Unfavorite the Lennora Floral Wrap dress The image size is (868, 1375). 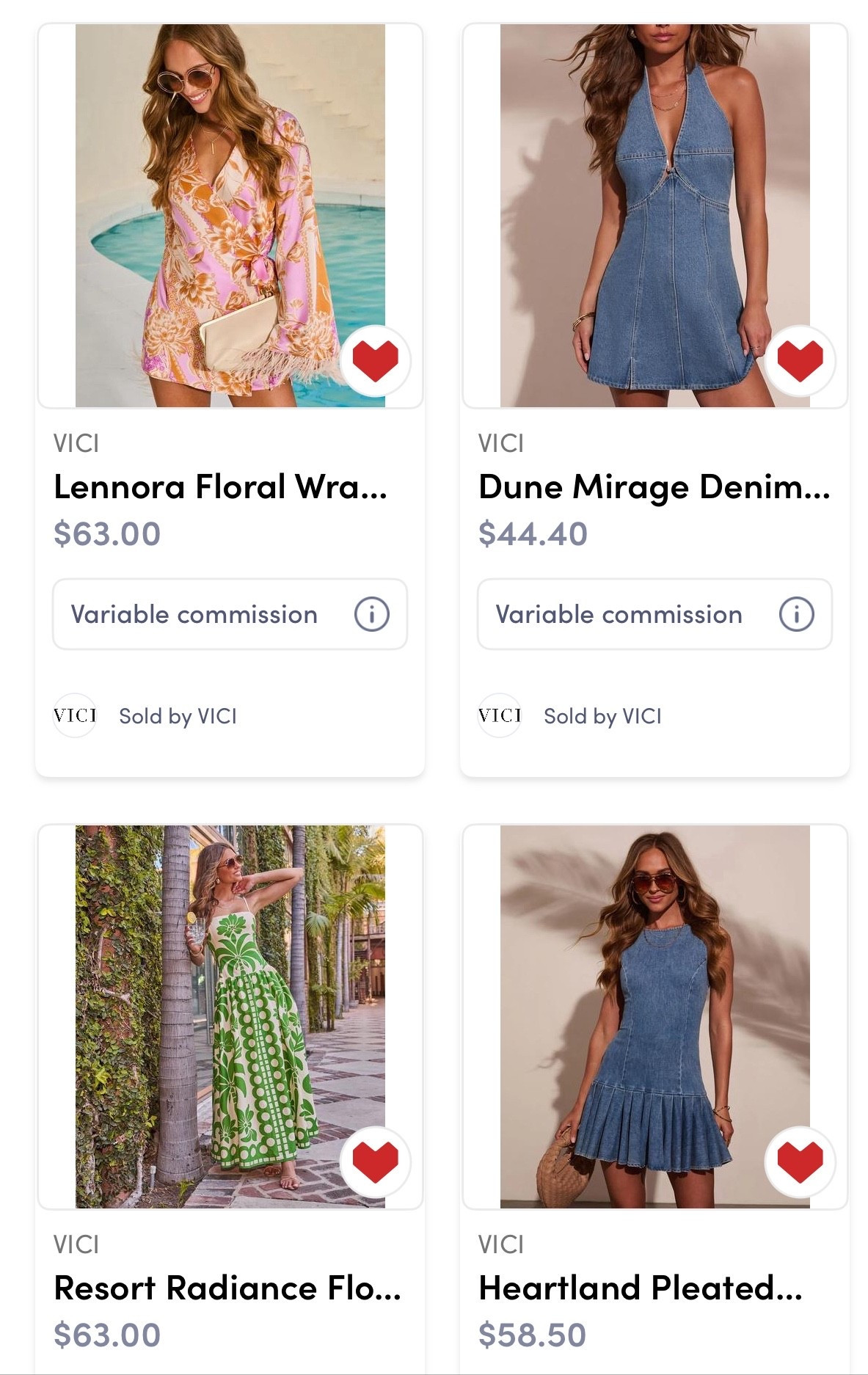click(375, 360)
